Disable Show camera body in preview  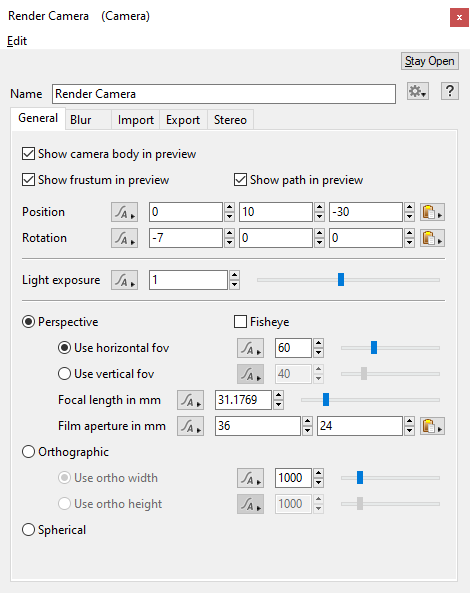(29, 154)
